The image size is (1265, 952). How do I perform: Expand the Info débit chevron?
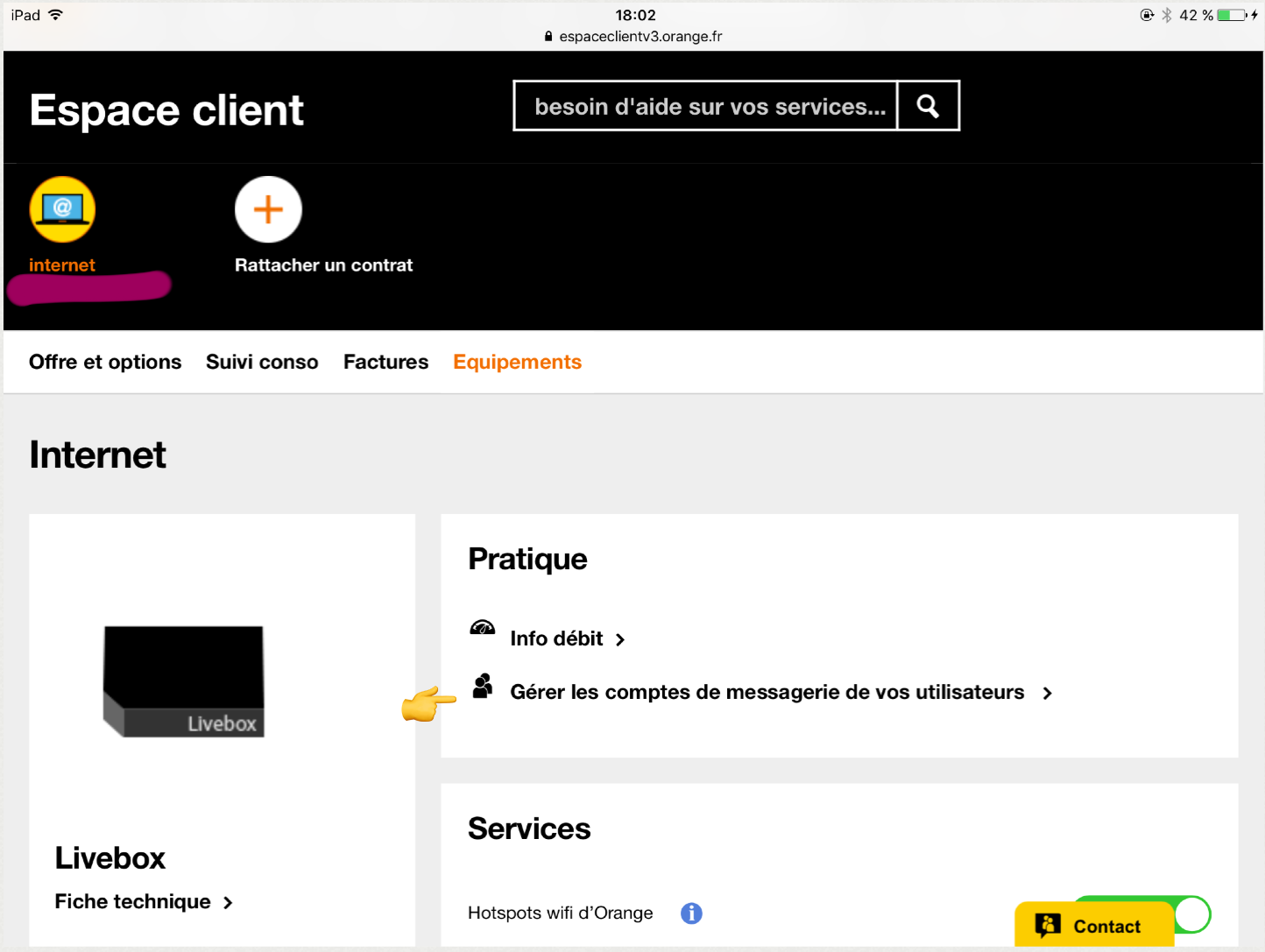[620, 640]
